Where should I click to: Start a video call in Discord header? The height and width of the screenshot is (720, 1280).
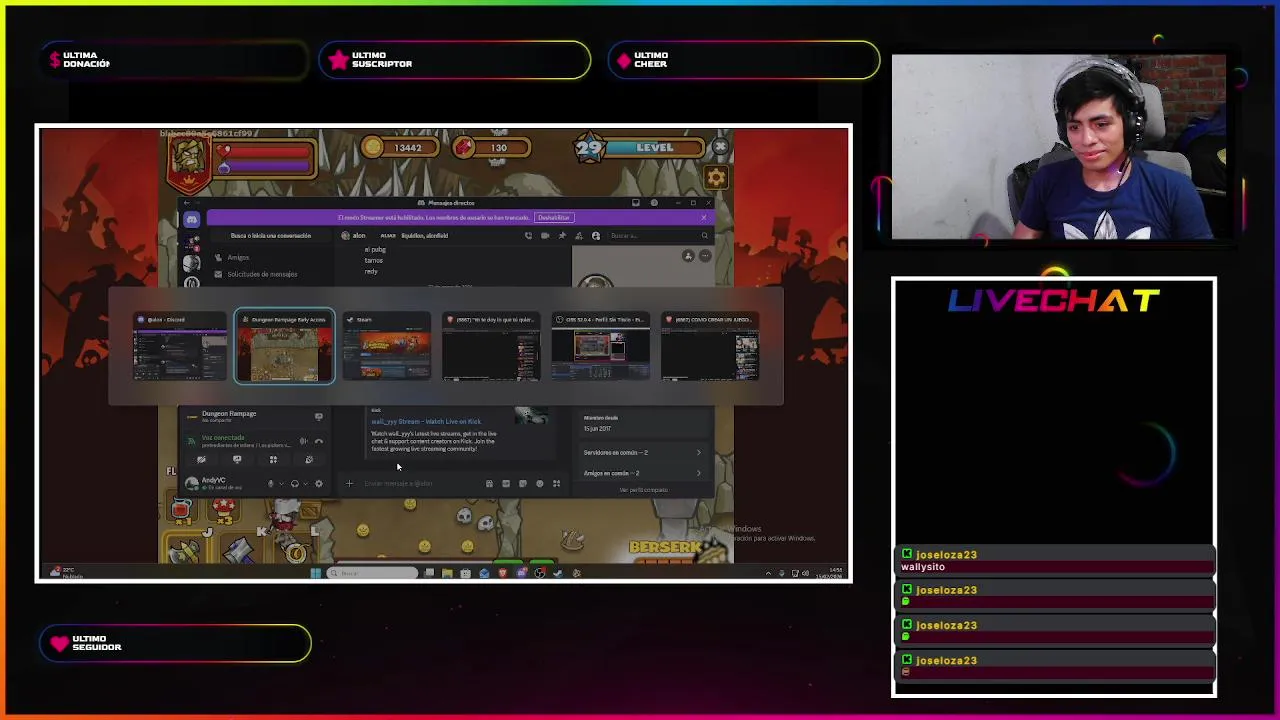coord(545,236)
